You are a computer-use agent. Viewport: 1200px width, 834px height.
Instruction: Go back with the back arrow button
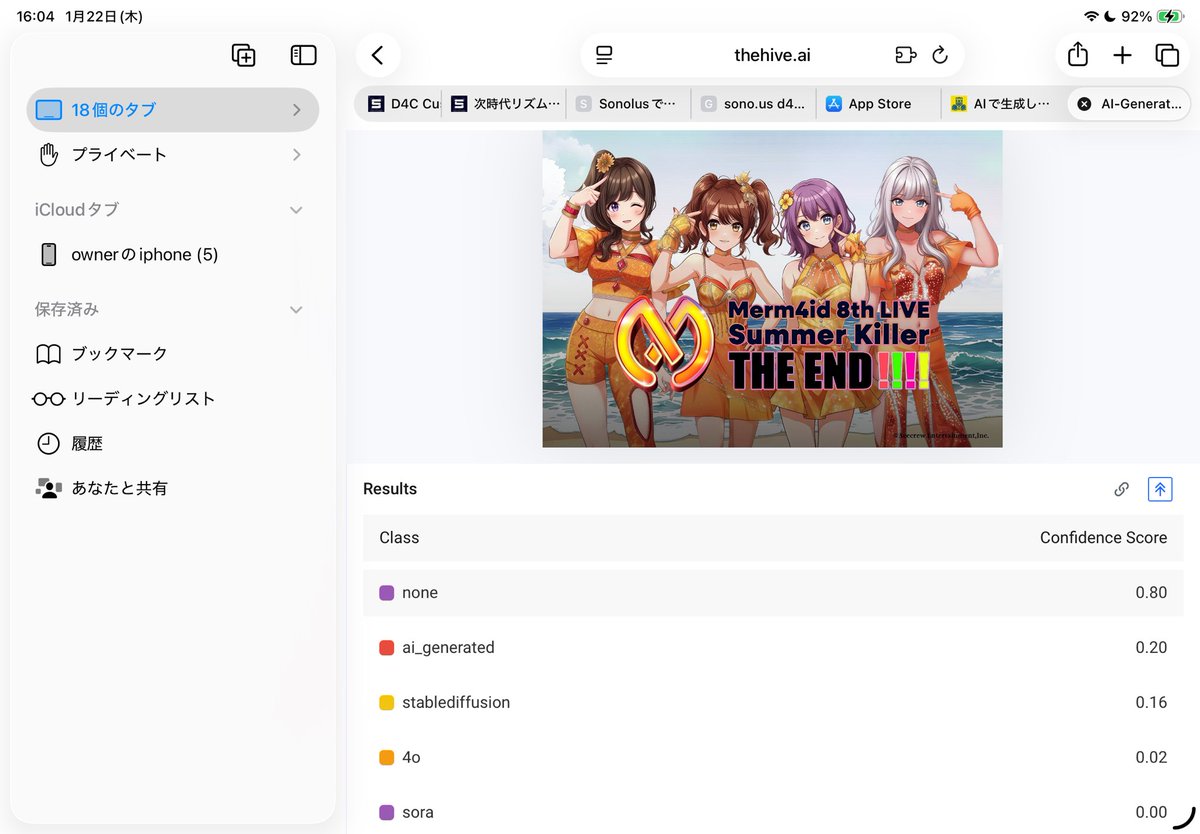(x=378, y=55)
